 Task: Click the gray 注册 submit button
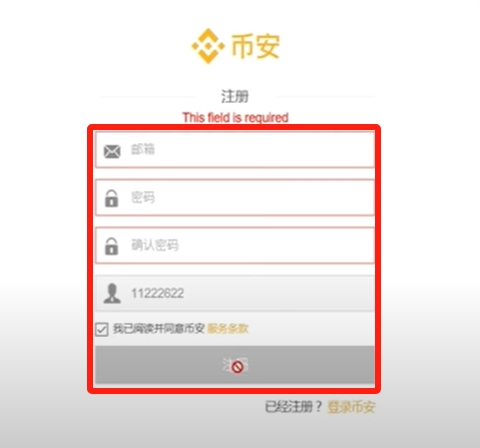[235, 365]
